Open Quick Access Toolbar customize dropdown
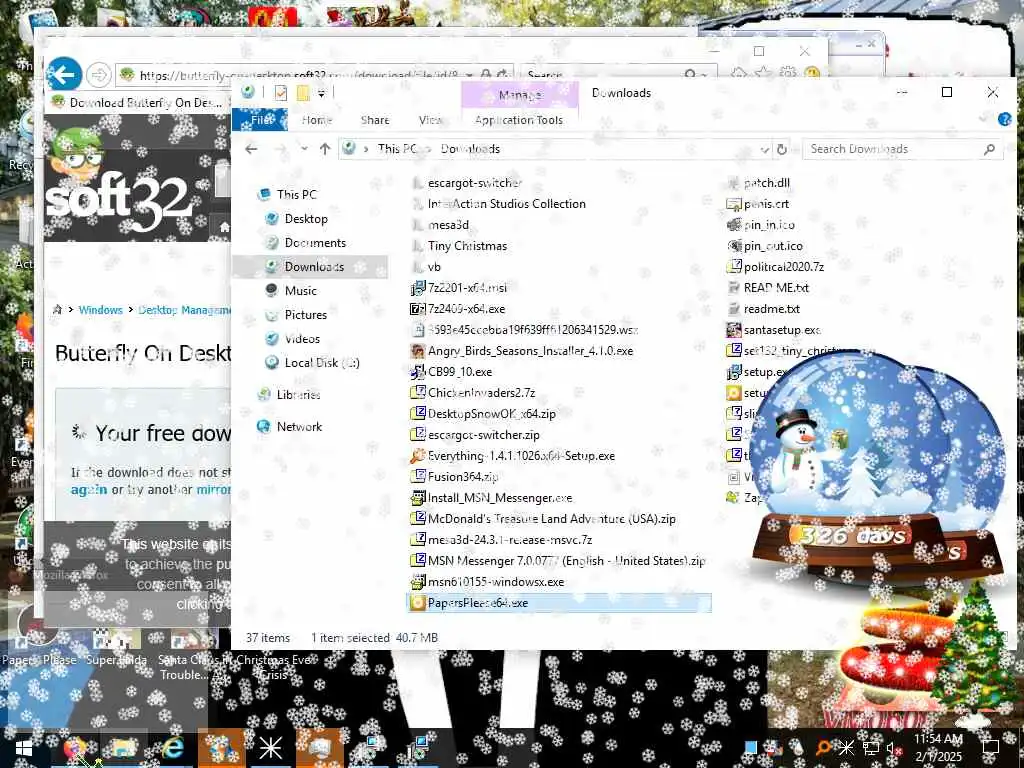The image size is (1024, 768). pos(321,93)
